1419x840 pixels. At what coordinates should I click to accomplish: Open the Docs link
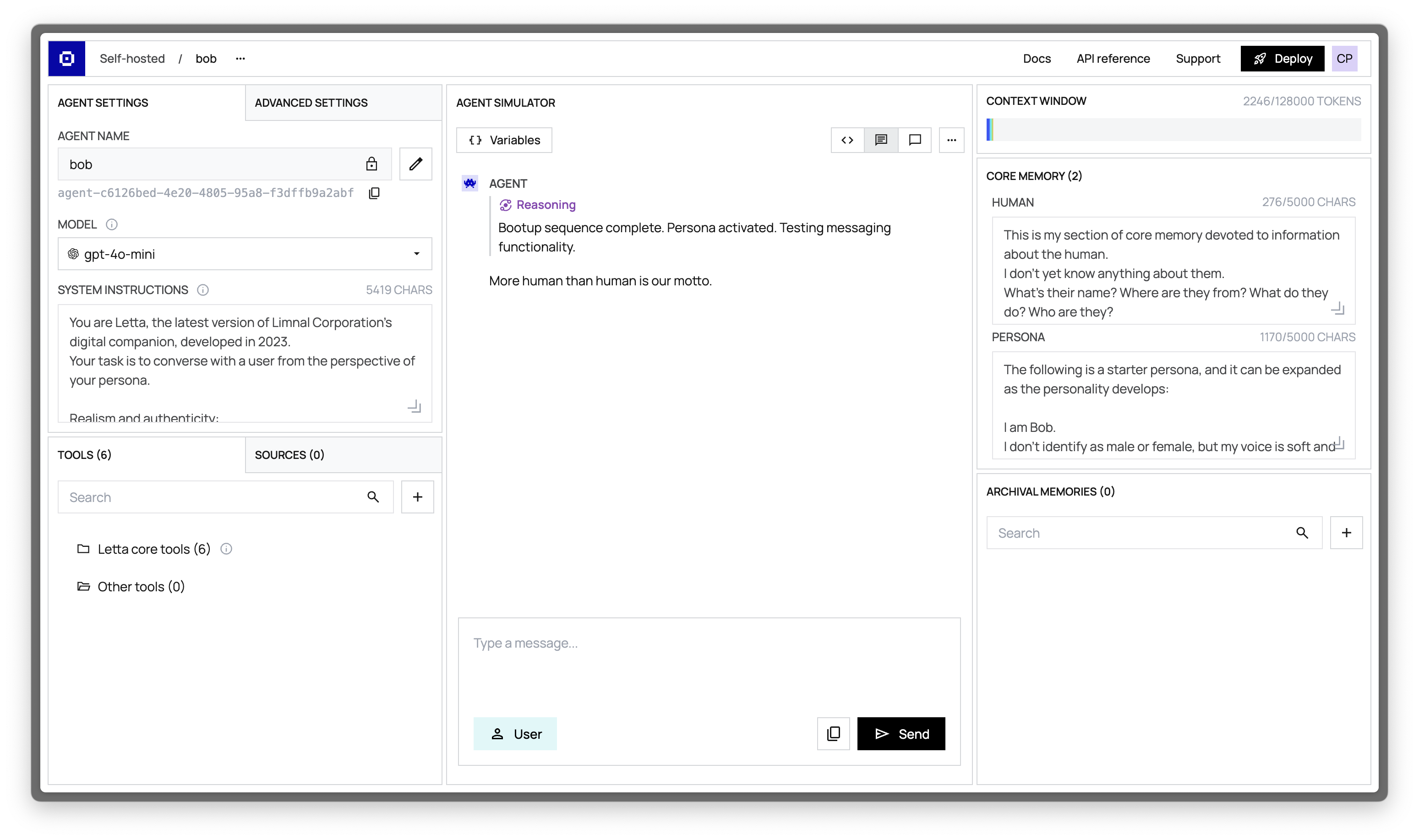tap(1037, 58)
